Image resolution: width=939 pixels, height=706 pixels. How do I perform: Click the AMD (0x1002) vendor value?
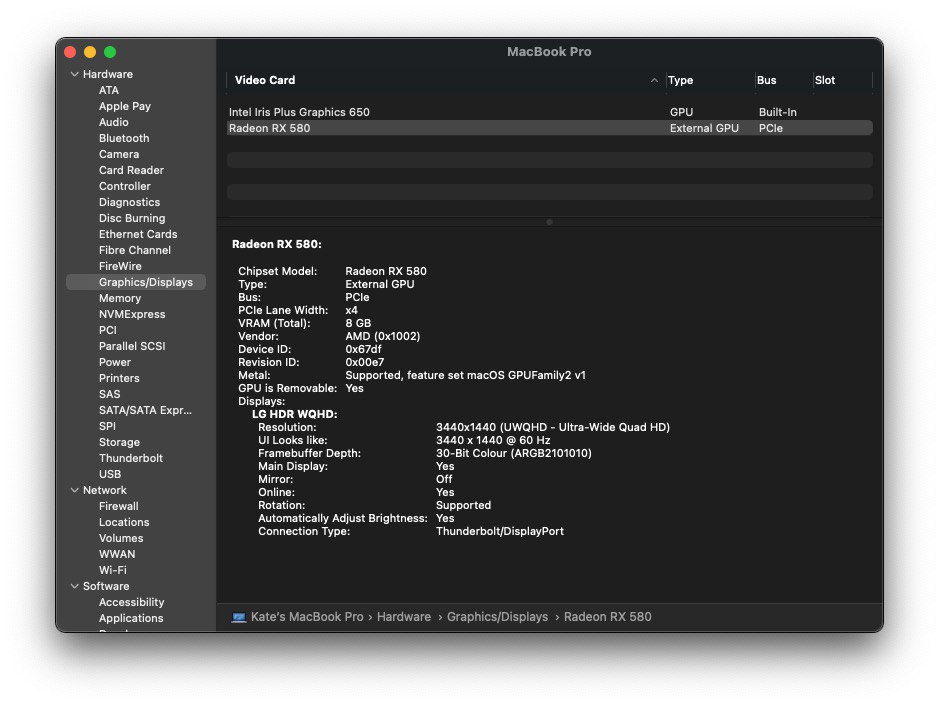pos(383,337)
